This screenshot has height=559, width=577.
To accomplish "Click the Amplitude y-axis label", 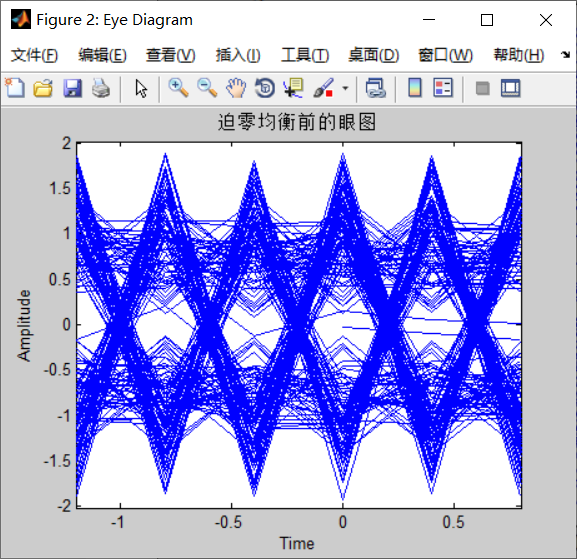I will [x=24, y=325].
